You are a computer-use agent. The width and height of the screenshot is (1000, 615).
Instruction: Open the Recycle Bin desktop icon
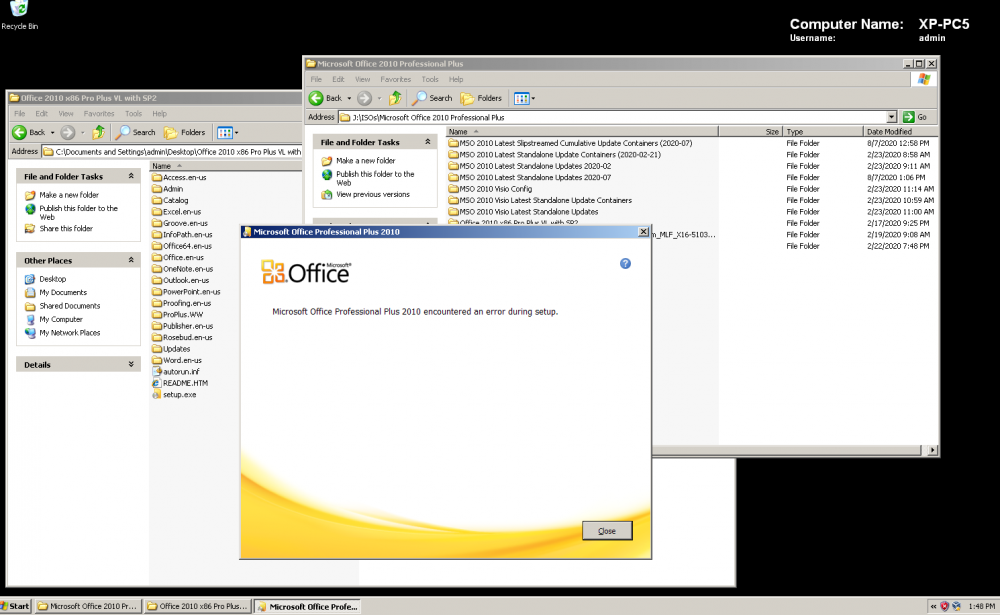pos(14,12)
